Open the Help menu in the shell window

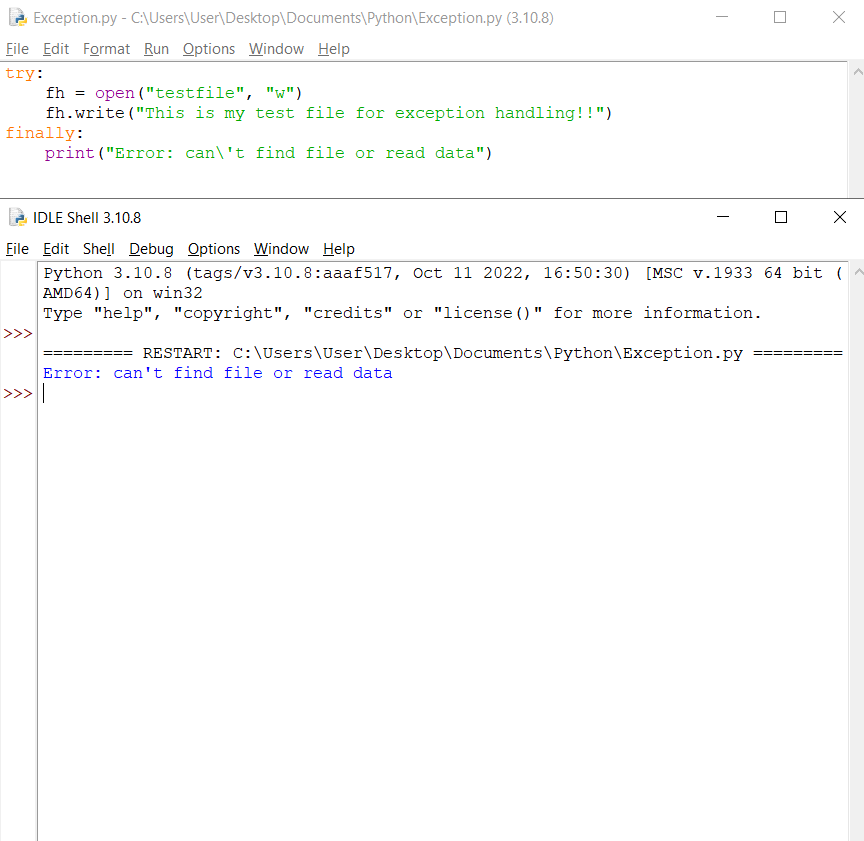pos(338,249)
